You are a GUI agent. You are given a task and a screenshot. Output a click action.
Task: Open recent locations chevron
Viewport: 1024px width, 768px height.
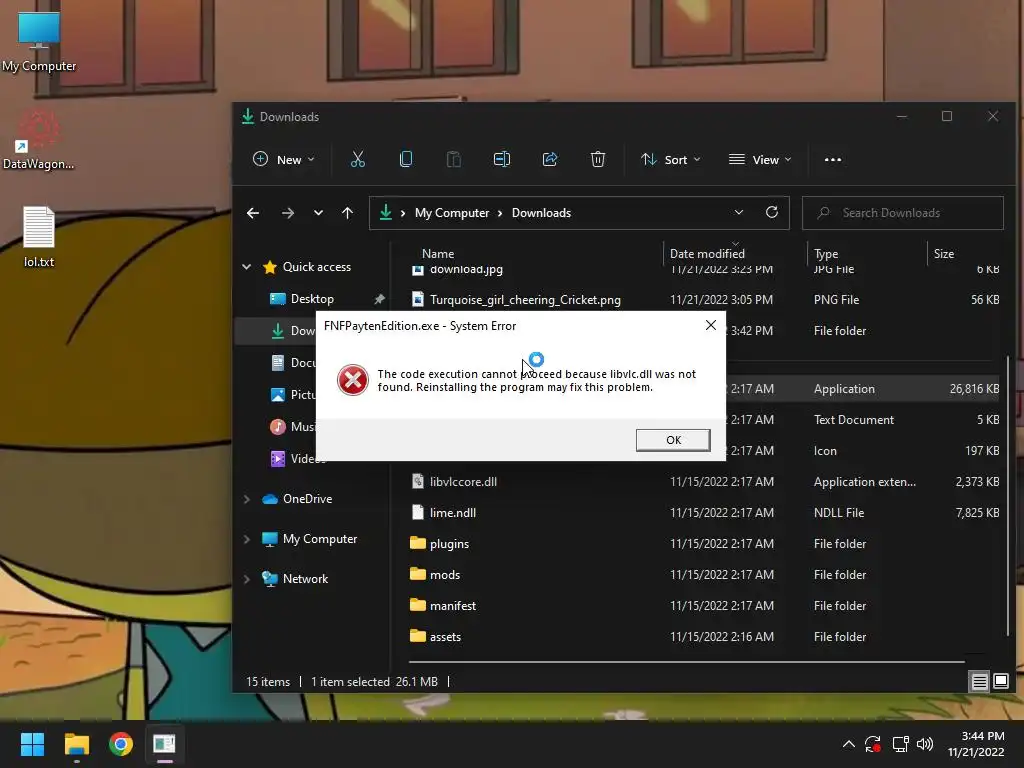click(318, 213)
